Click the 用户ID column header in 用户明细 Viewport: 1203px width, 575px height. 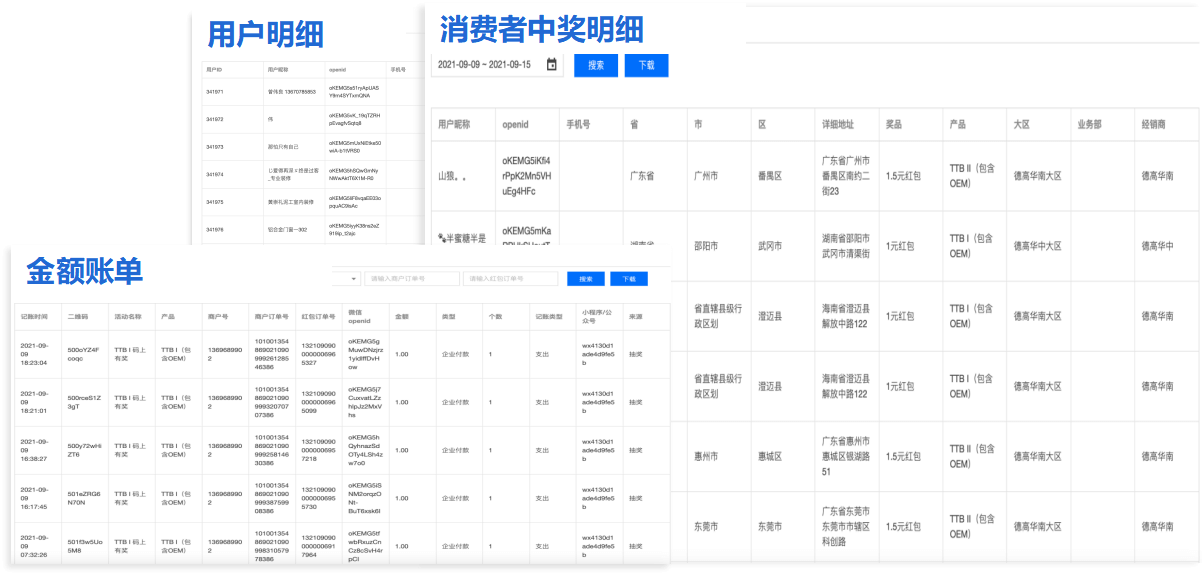pyautogui.click(x=214, y=70)
